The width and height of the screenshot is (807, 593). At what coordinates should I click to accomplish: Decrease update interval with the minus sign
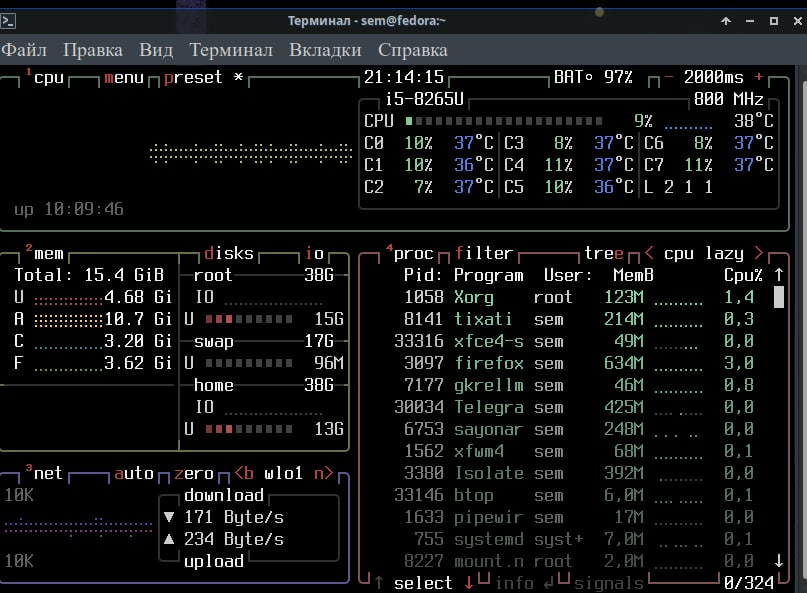[669, 77]
